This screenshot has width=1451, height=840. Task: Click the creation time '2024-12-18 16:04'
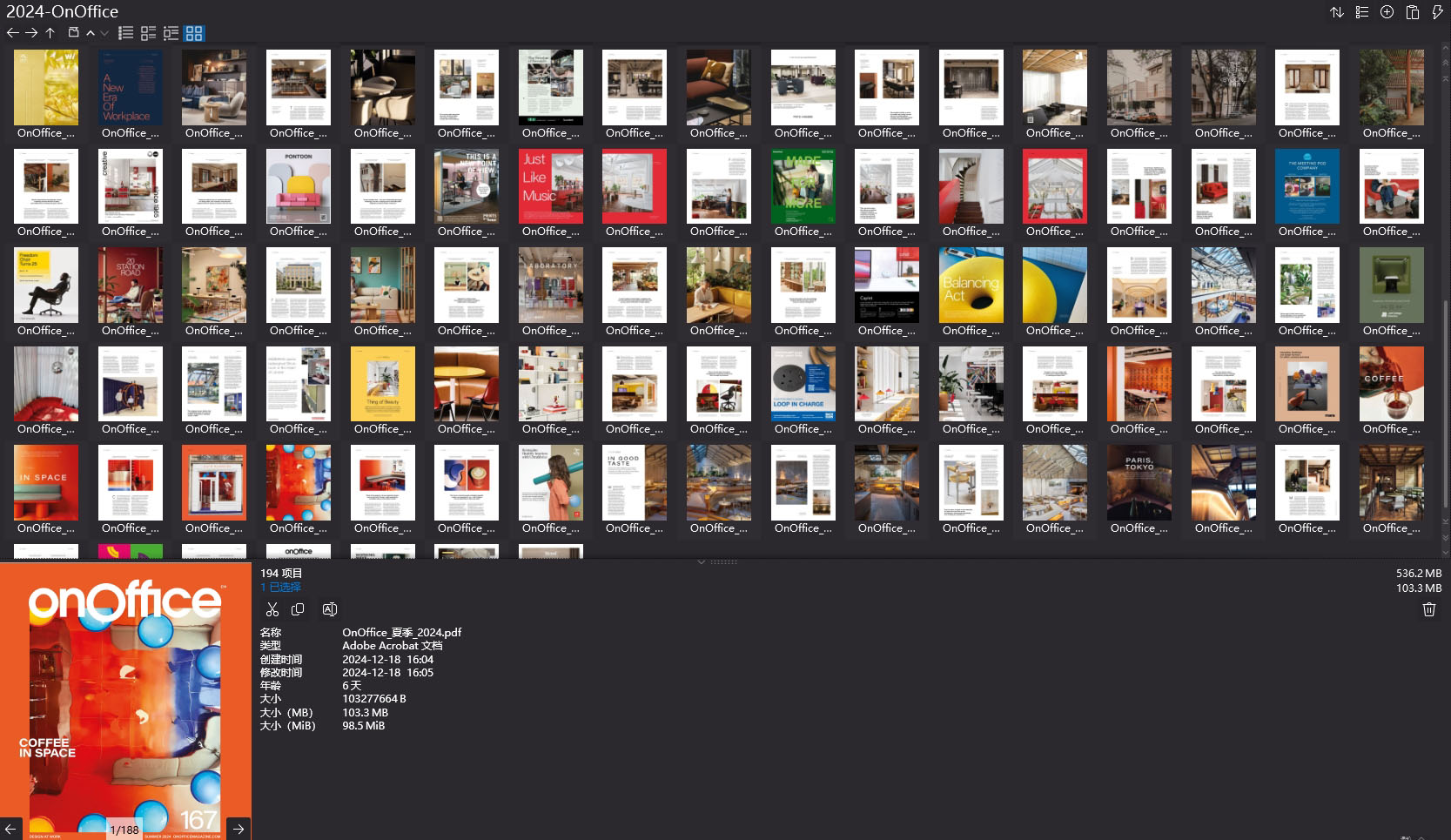(x=387, y=660)
